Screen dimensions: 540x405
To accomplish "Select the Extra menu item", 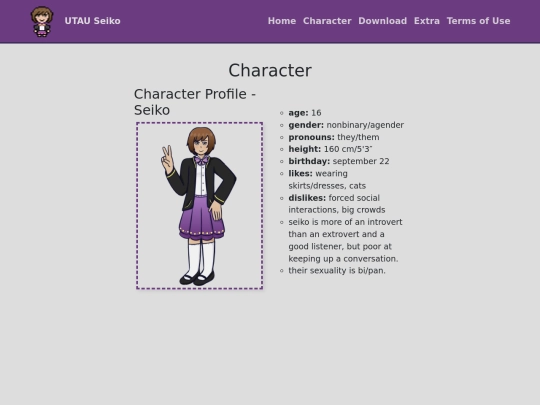I will click(427, 21).
